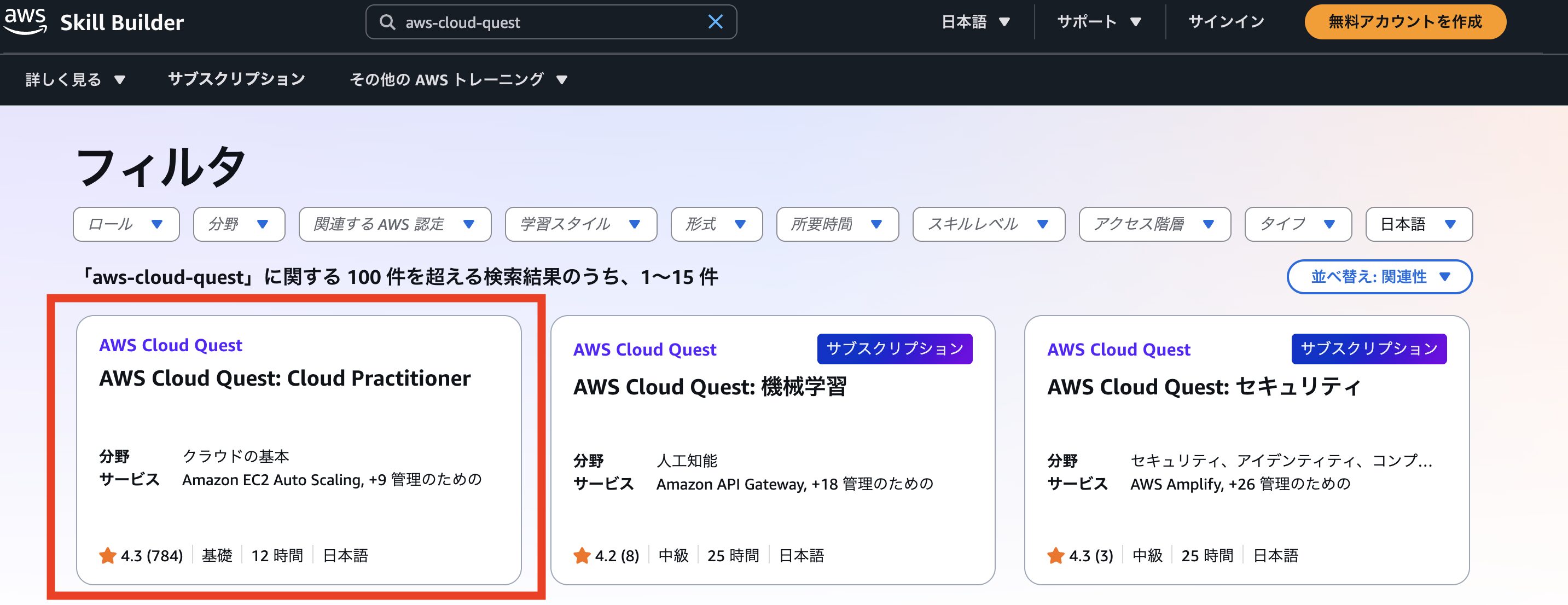Click in the aws-cloud-quest search field
Viewport: 1568px width, 605px height.
(x=548, y=22)
